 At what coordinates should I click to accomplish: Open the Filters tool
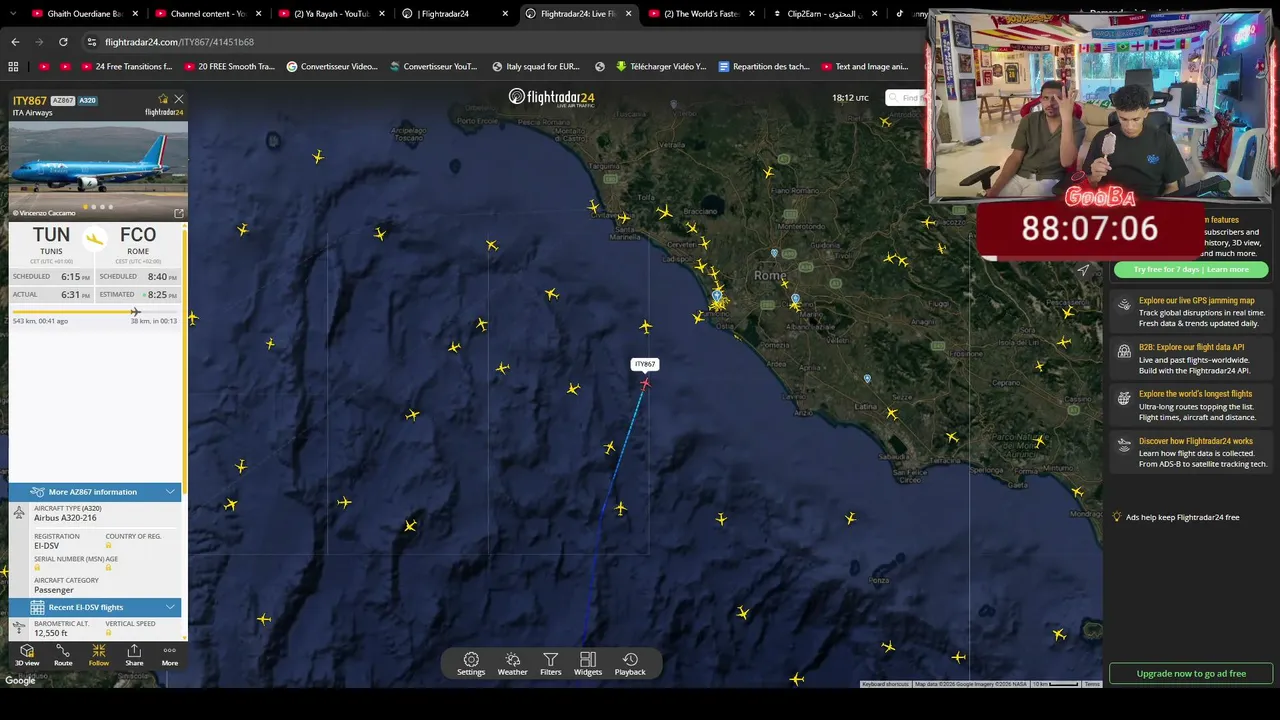tap(550, 664)
